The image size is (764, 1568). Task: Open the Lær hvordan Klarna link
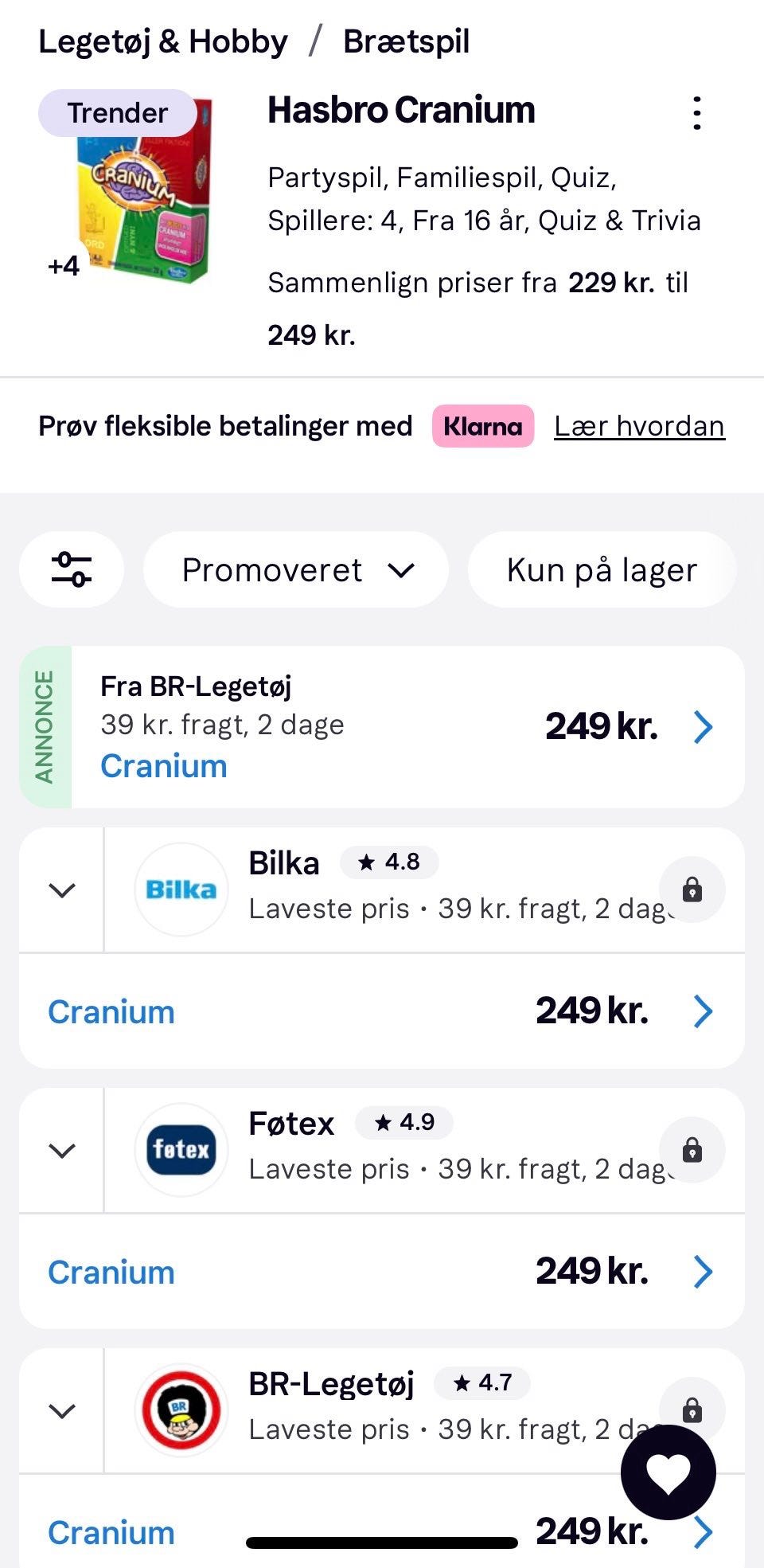click(639, 426)
